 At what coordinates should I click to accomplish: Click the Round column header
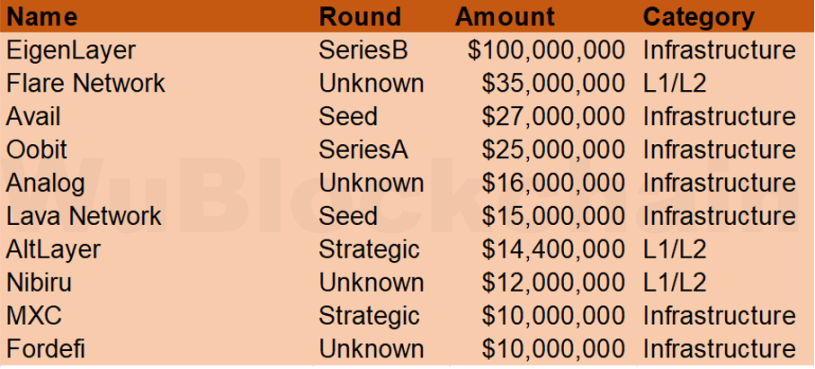(360, 17)
